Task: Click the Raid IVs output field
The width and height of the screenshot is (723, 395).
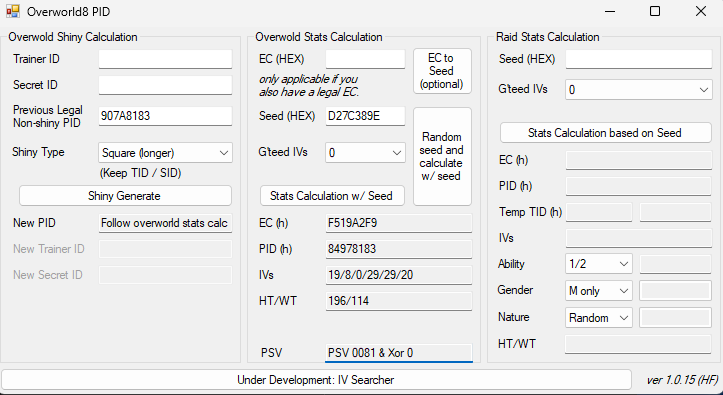Action: pyautogui.click(x=639, y=238)
